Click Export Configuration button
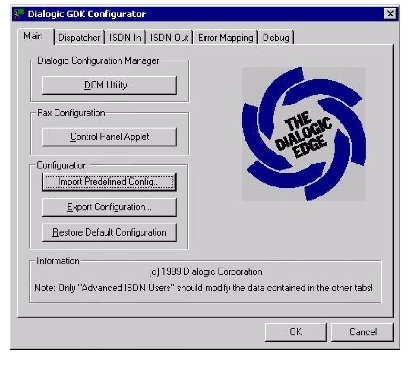Viewport: 411px width, 388px height. 109,207
